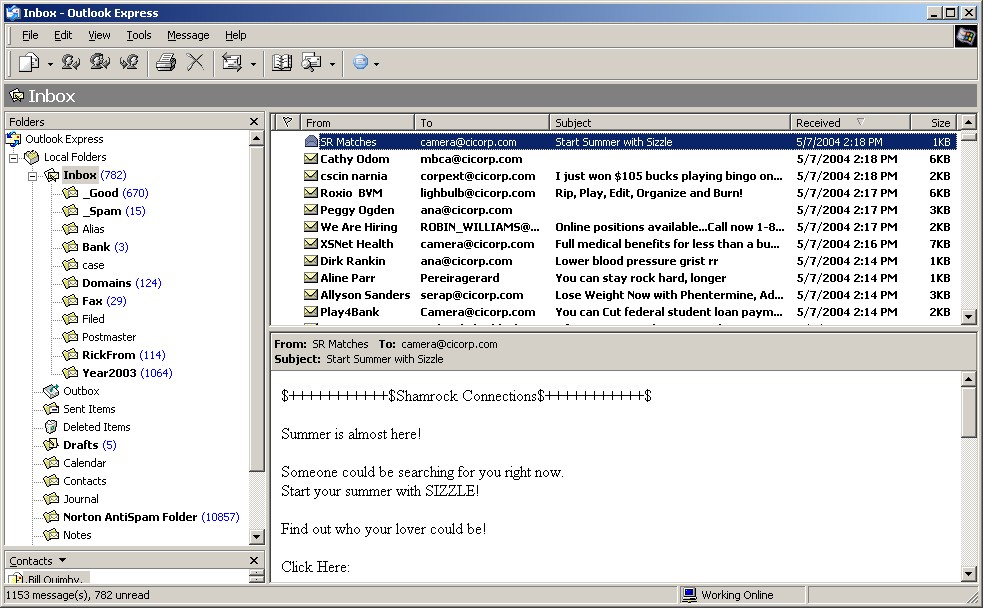Sort messages by the Received column header
983x608 pixels.
tap(850, 122)
